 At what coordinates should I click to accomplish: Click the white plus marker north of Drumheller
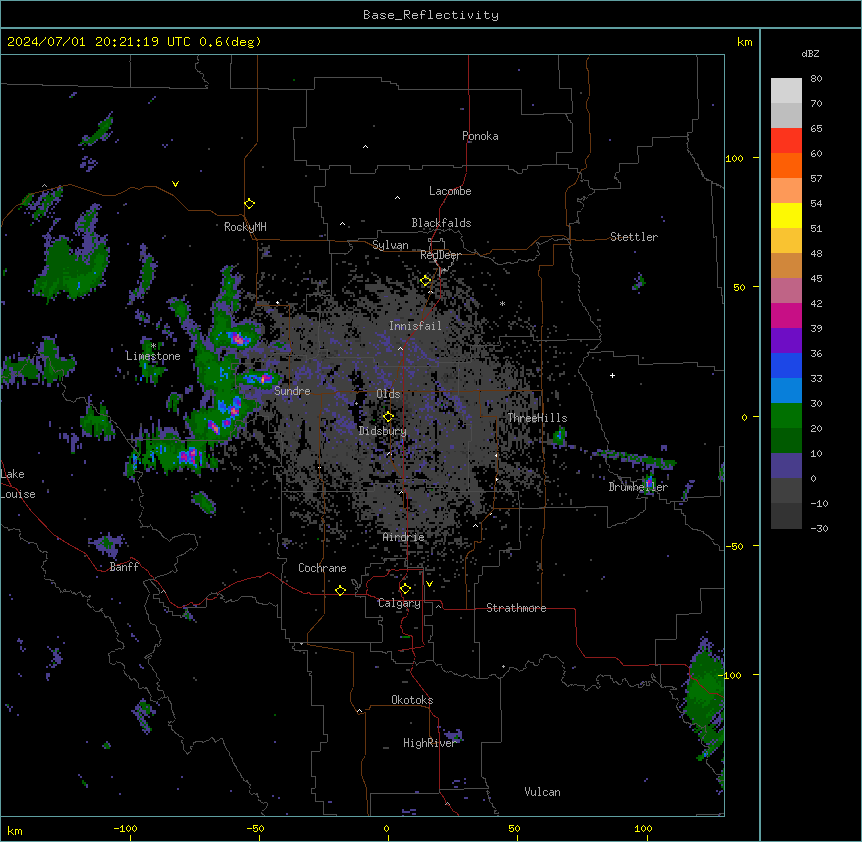(612, 375)
